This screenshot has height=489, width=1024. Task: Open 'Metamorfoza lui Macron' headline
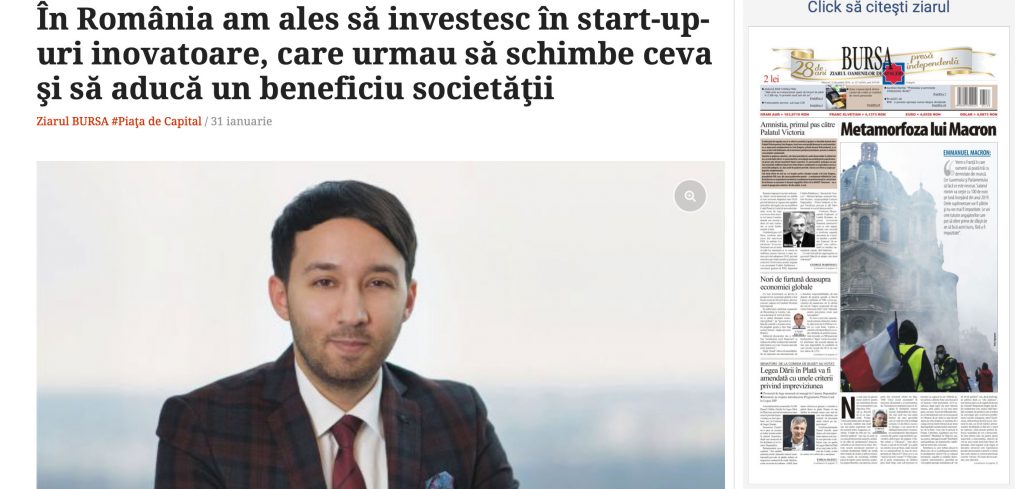point(918,129)
